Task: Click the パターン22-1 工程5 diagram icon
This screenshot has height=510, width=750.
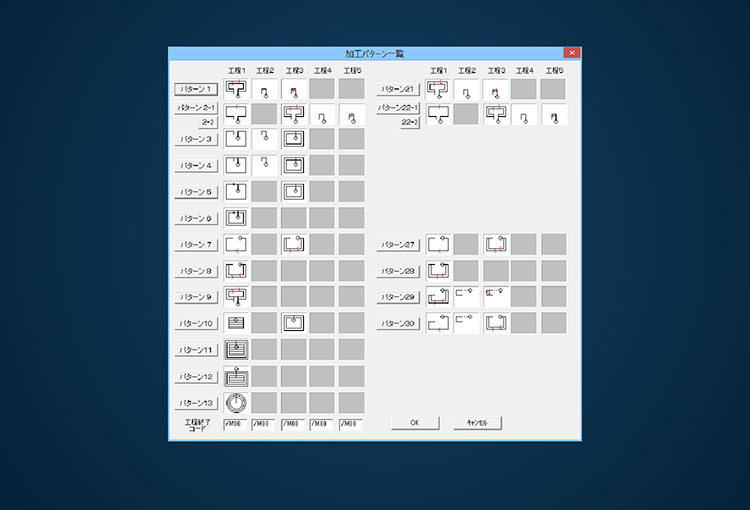Action: pos(554,114)
